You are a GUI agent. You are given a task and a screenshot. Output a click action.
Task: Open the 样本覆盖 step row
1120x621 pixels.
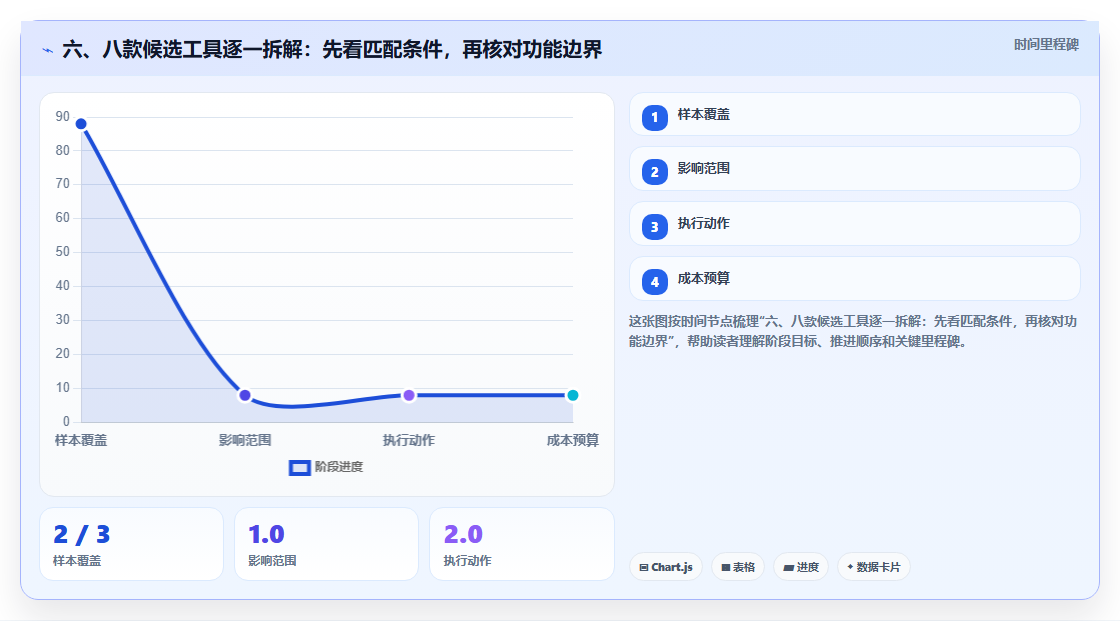(854, 114)
